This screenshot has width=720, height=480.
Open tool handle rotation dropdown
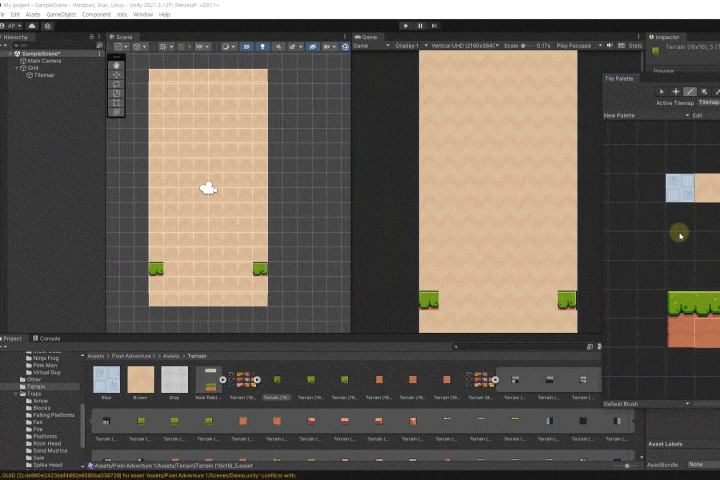tap(140, 46)
